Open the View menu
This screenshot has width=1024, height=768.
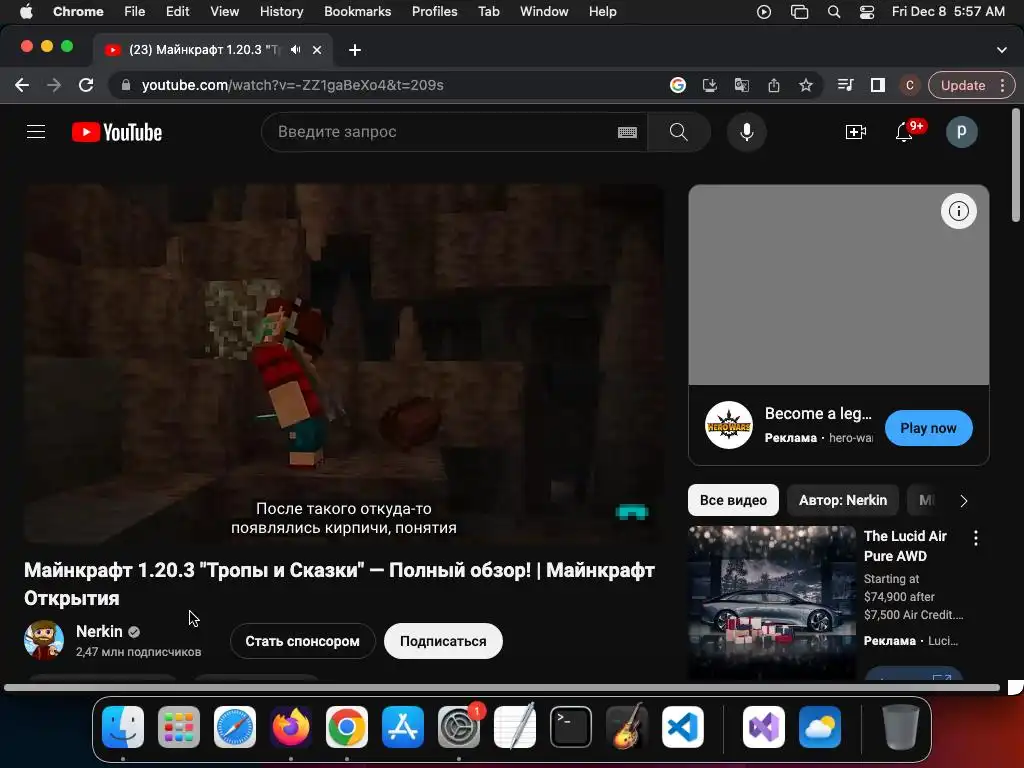(x=224, y=11)
